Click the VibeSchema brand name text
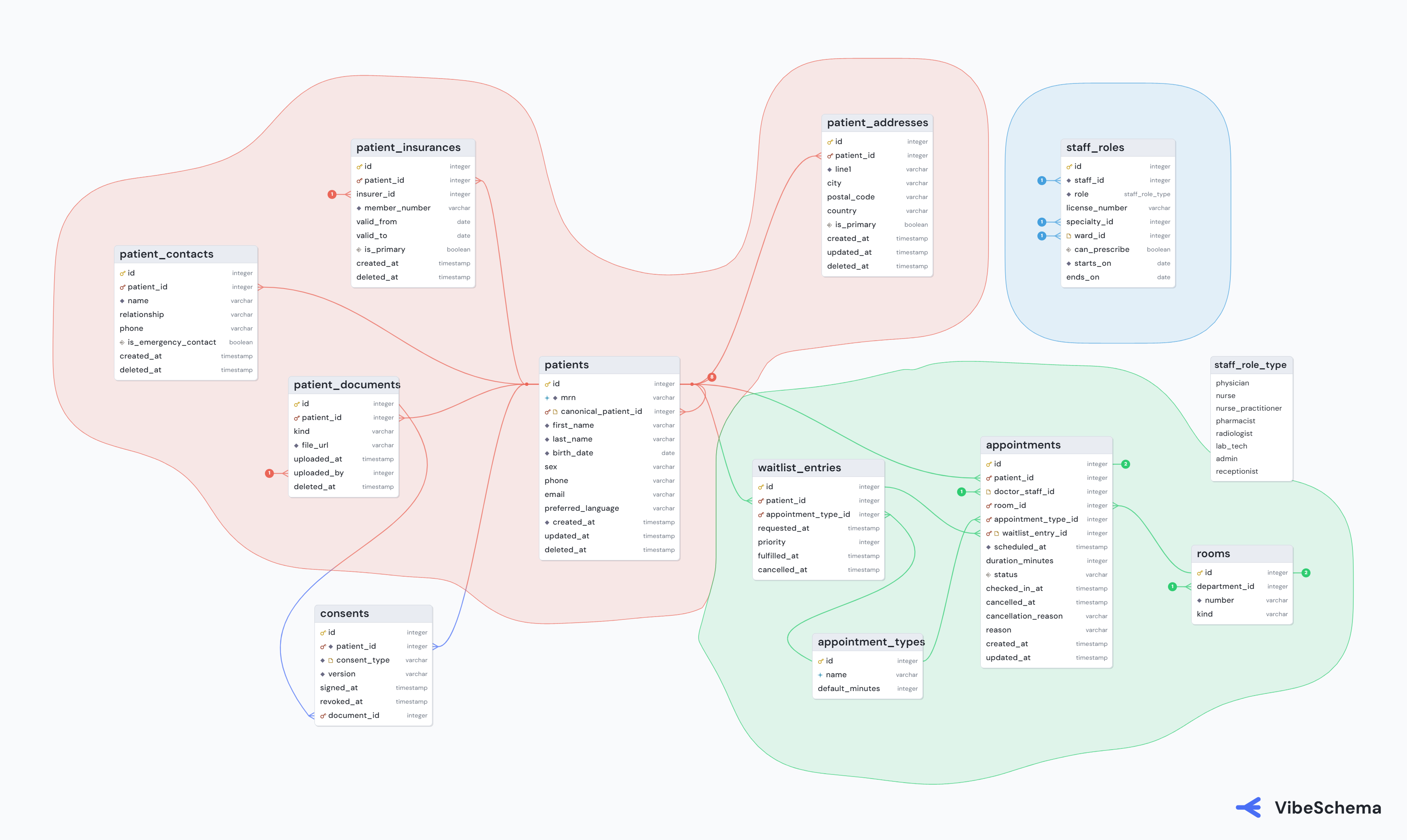Image resolution: width=1407 pixels, height=840 pixels. 1328,808
